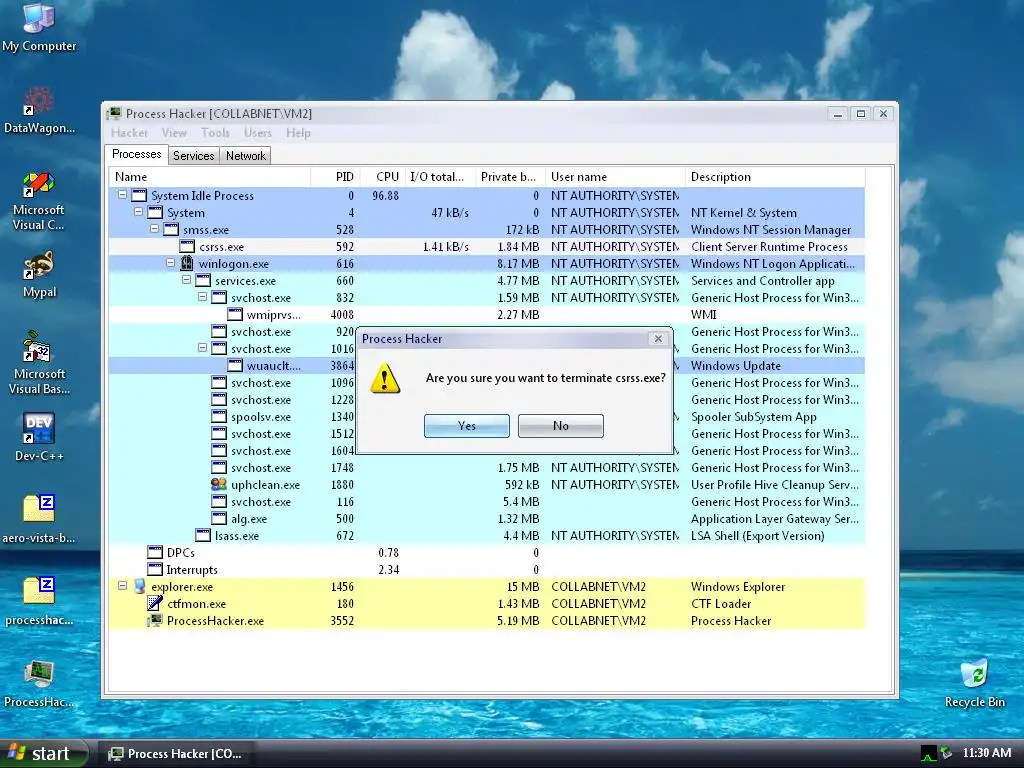Image resolution: width=1024 pixels, height=768 pixels.
Task: Collapse the explorer.exe tree node
Action: point(122,586)
